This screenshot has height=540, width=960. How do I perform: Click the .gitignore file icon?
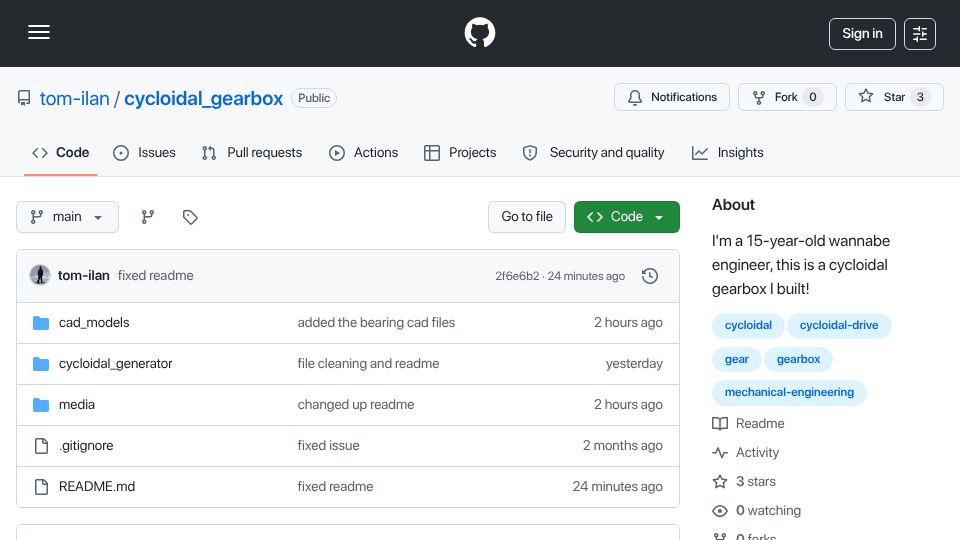point(41,446)
